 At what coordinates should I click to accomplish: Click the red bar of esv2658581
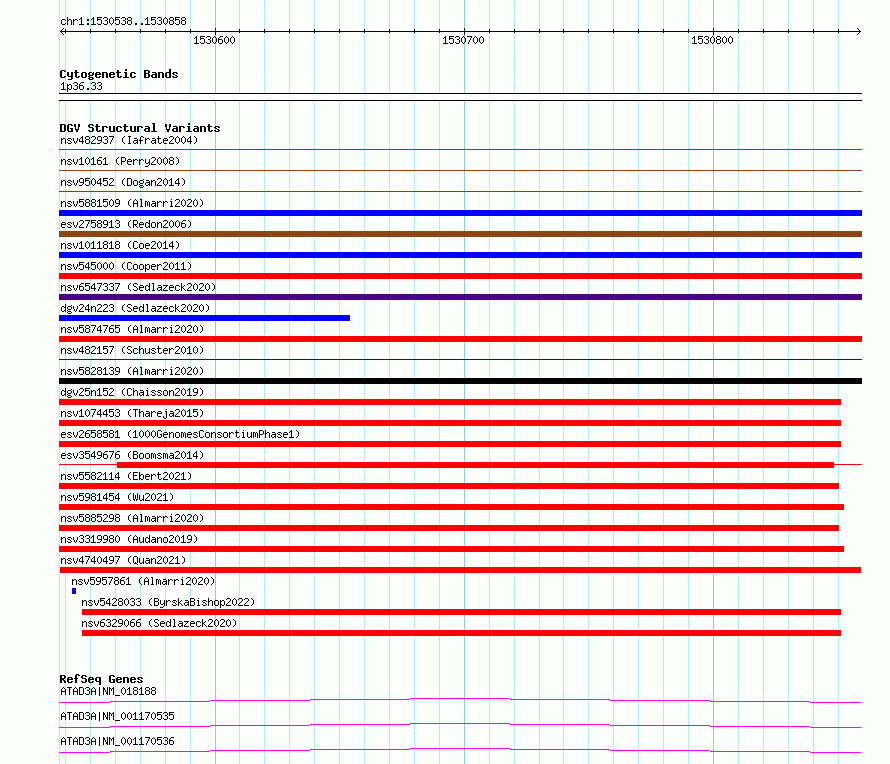point(450,444)
